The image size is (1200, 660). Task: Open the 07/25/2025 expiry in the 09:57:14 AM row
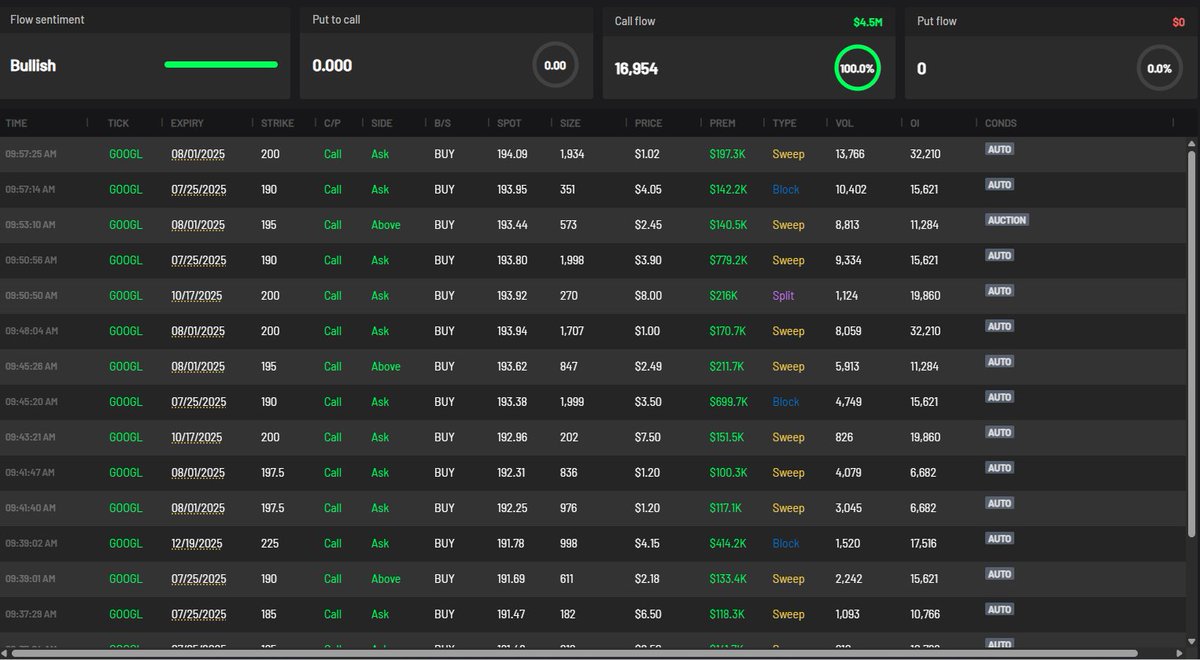coord(198,190)
